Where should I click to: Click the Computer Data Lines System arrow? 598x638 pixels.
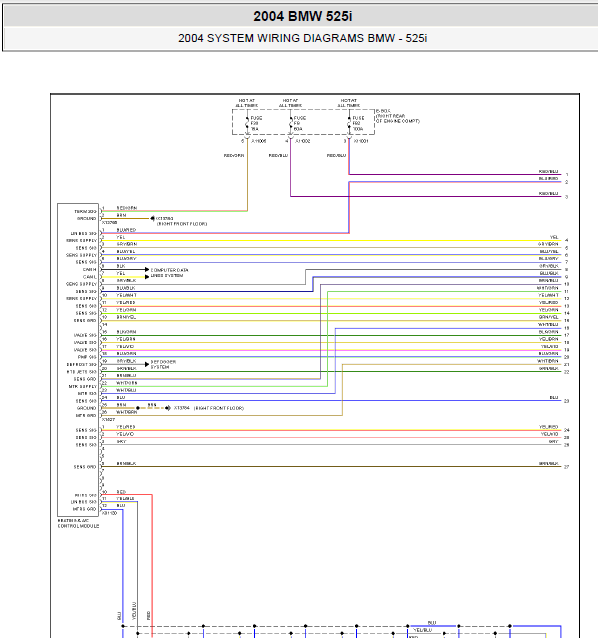(x=147, y=270)
